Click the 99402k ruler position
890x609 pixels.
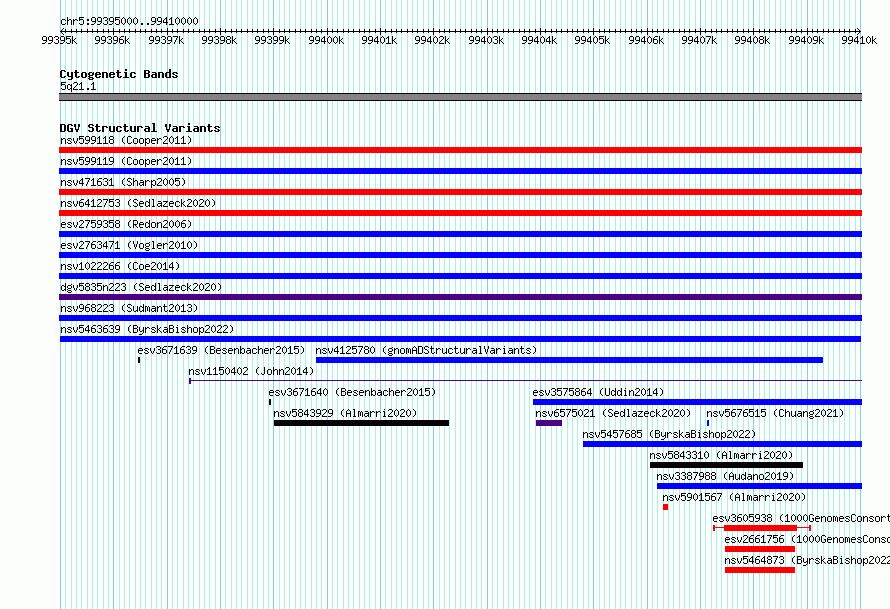(x=432, y=40)
